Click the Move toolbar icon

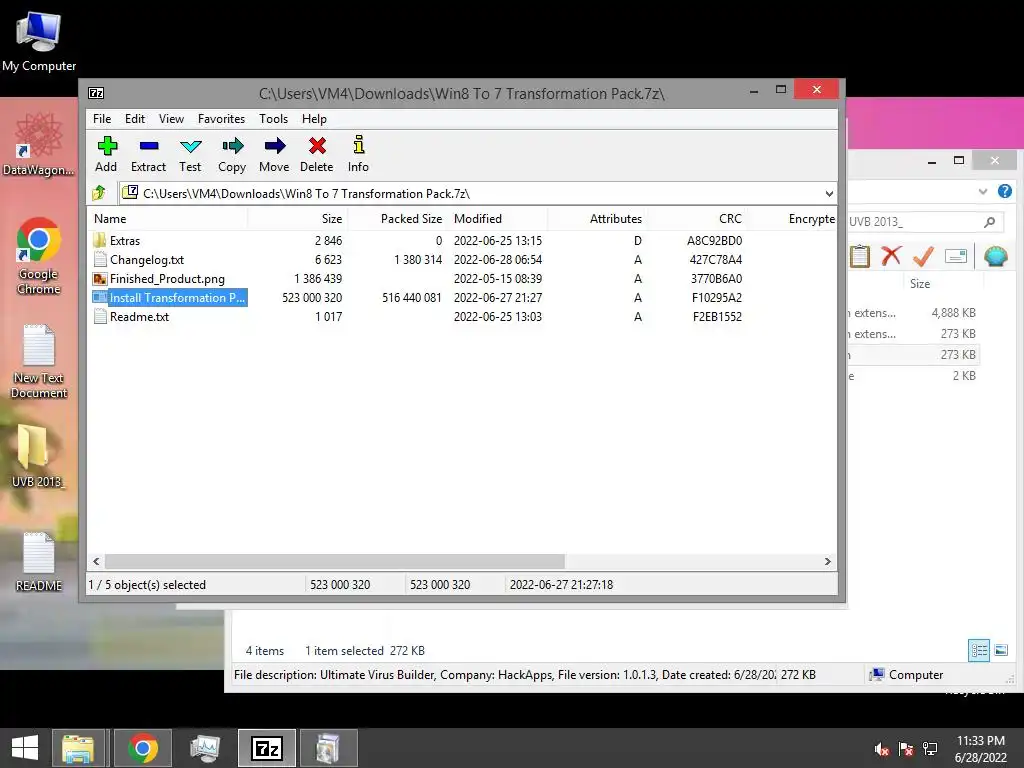pyautogui.click(x=274, y=154)
